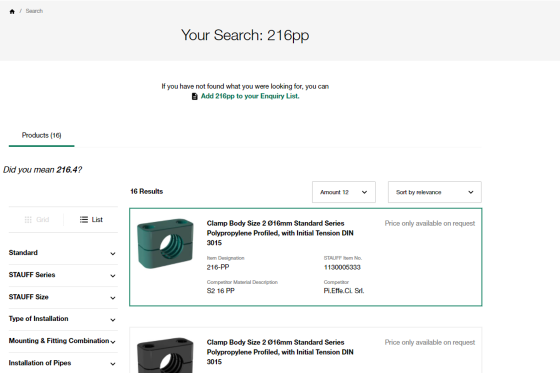This screenshot has width=560, height=373.
Task: Open the Products (16) tab
Action: (x=41, y=135)
